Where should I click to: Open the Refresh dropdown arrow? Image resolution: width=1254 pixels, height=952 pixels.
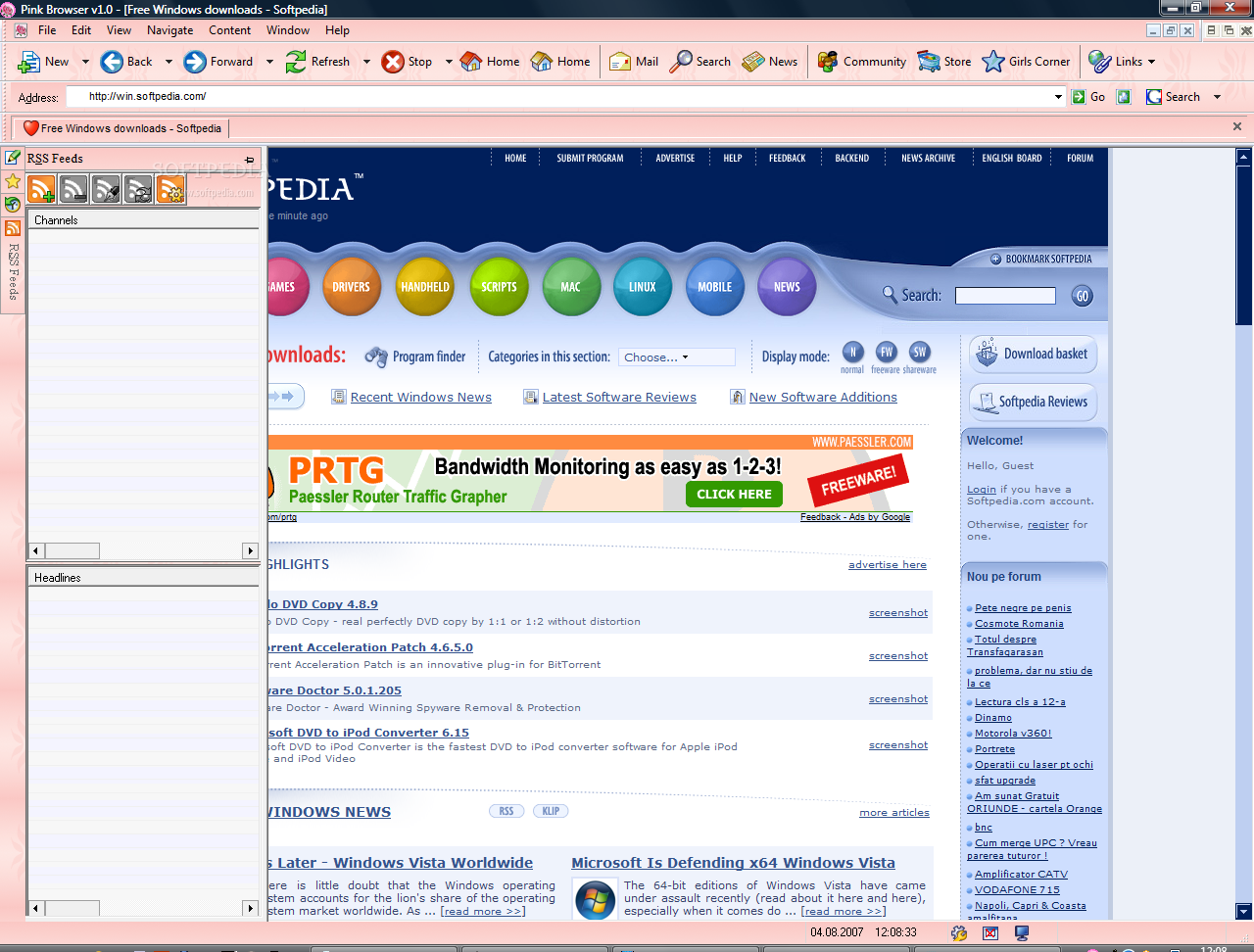point(366,62)
